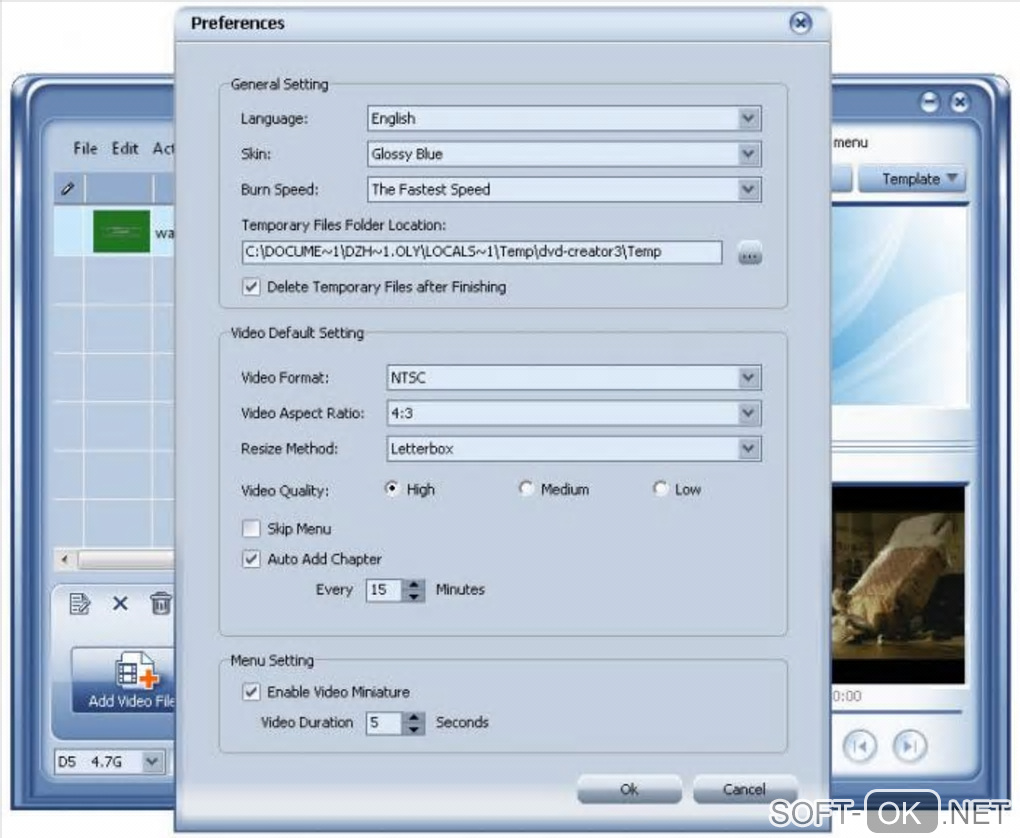Viewport: 1020px width, 838px height.
Task: Enable the Skip Menu checkbox
Action: pyautogui.click(x=251, y=528)
